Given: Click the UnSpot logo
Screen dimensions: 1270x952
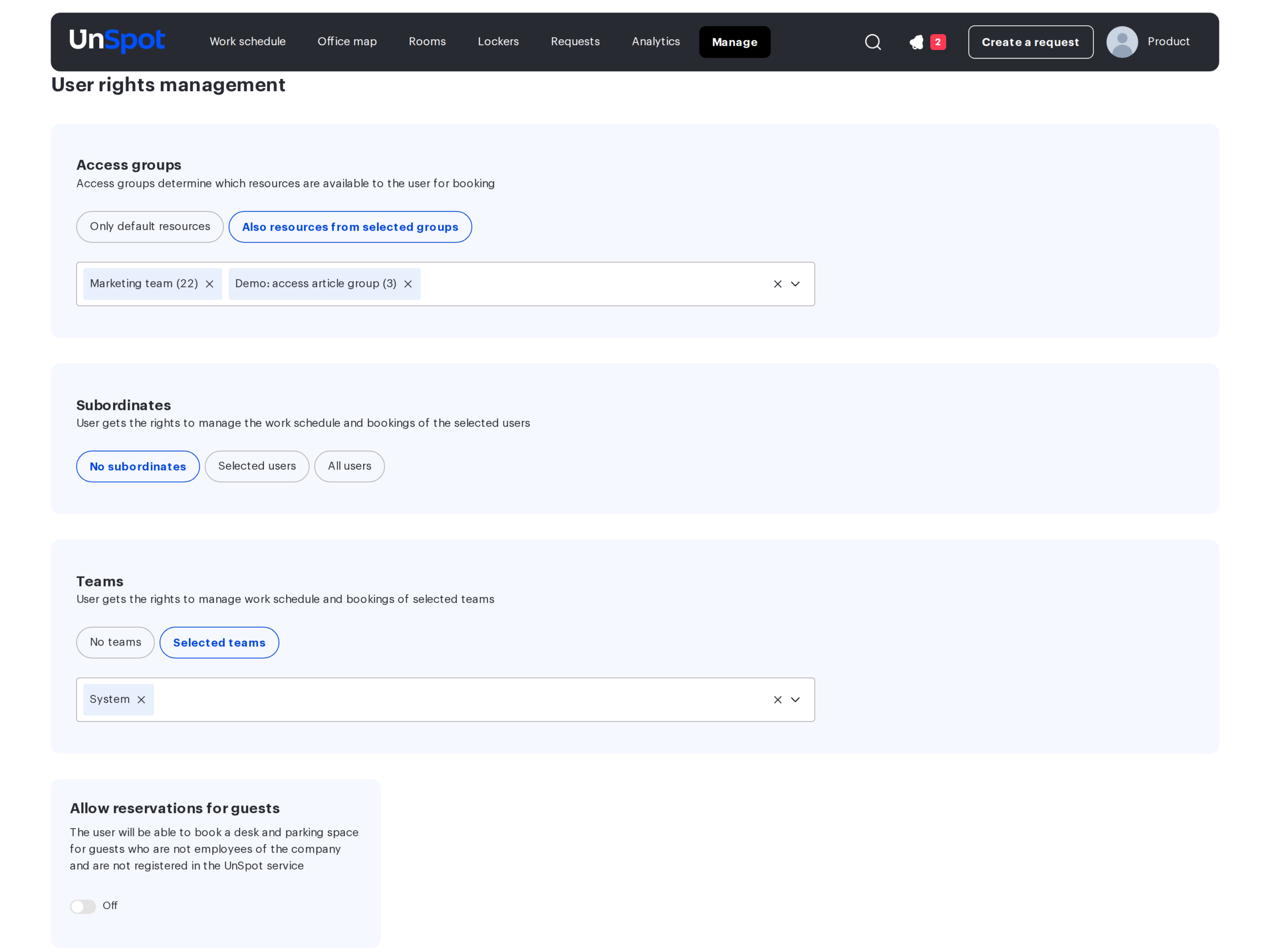Looking at the screenshot, I should click(x=117, y=41).
